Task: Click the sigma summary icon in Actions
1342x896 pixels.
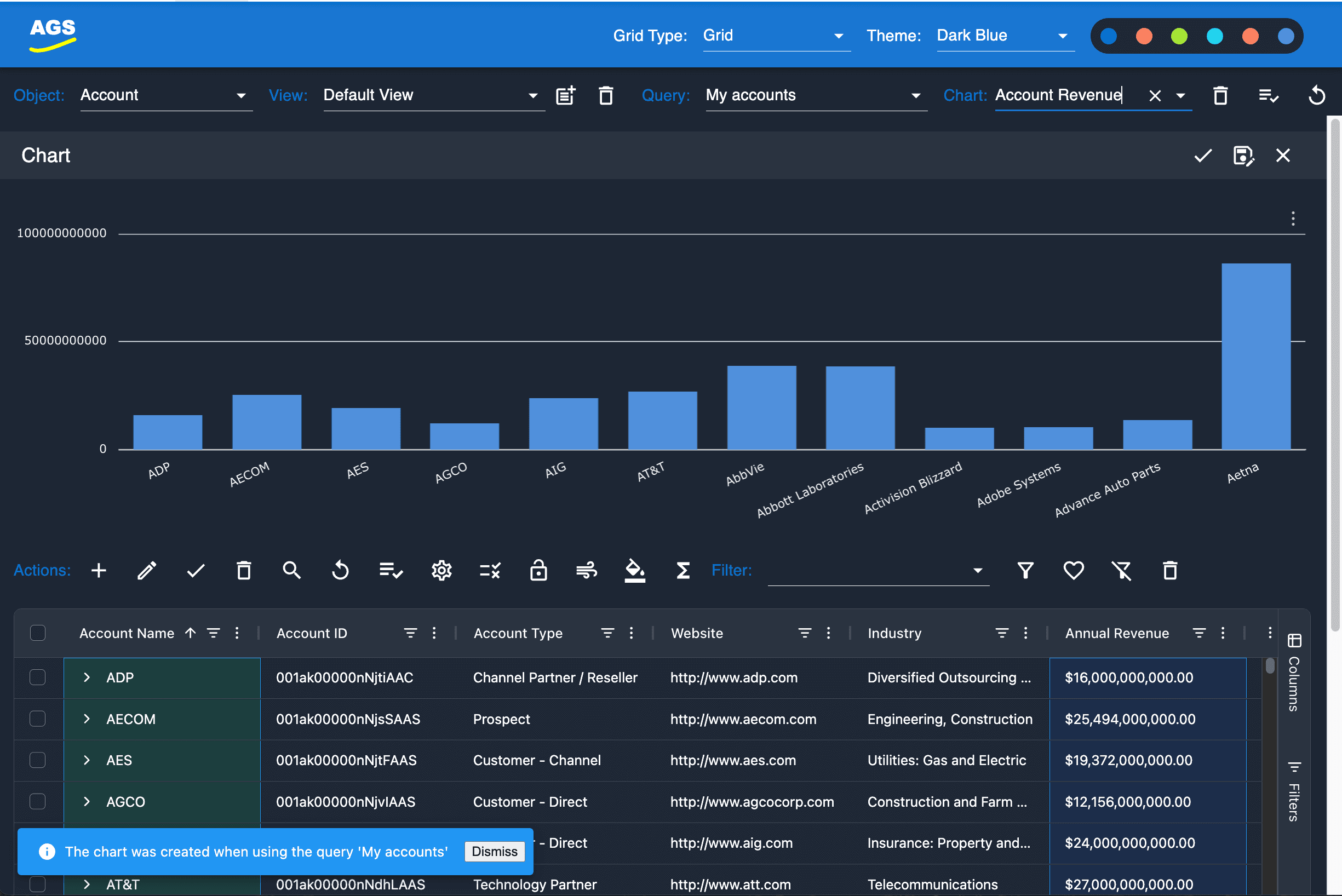Action: 683,570
